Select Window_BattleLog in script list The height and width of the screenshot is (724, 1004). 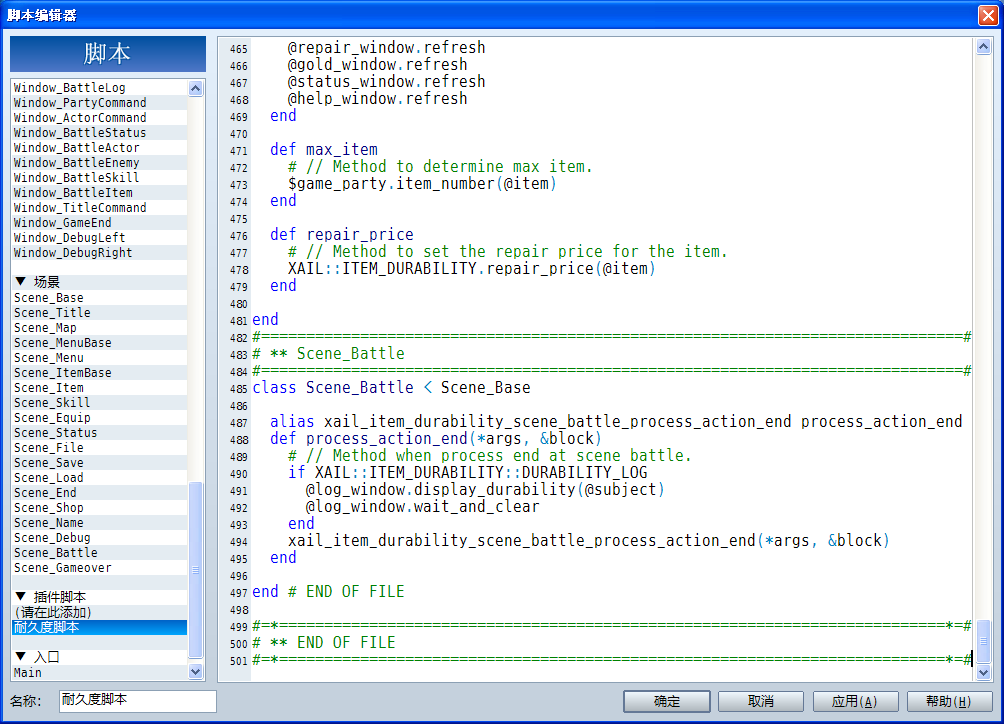point(99,88)
